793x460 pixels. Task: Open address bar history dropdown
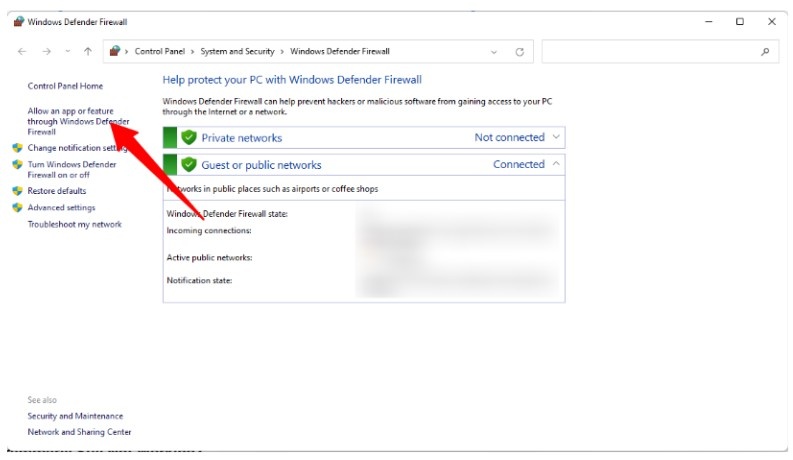(x=494, y=52)
